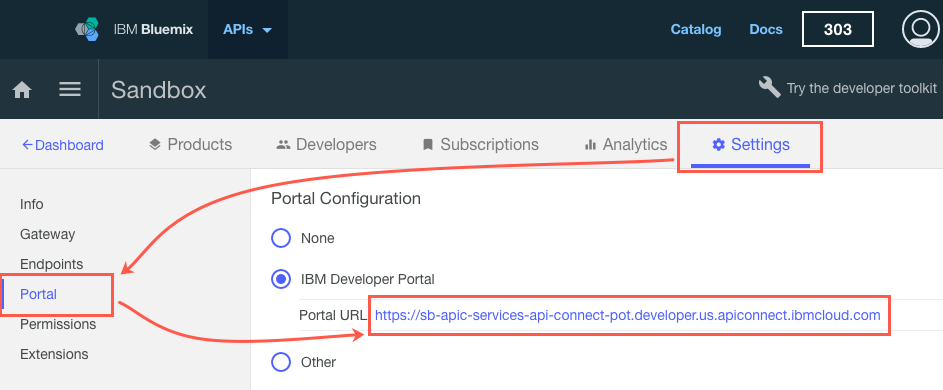943x390 pixels.
Task: Open the Endpoints settings section
Action: (52, 264)
